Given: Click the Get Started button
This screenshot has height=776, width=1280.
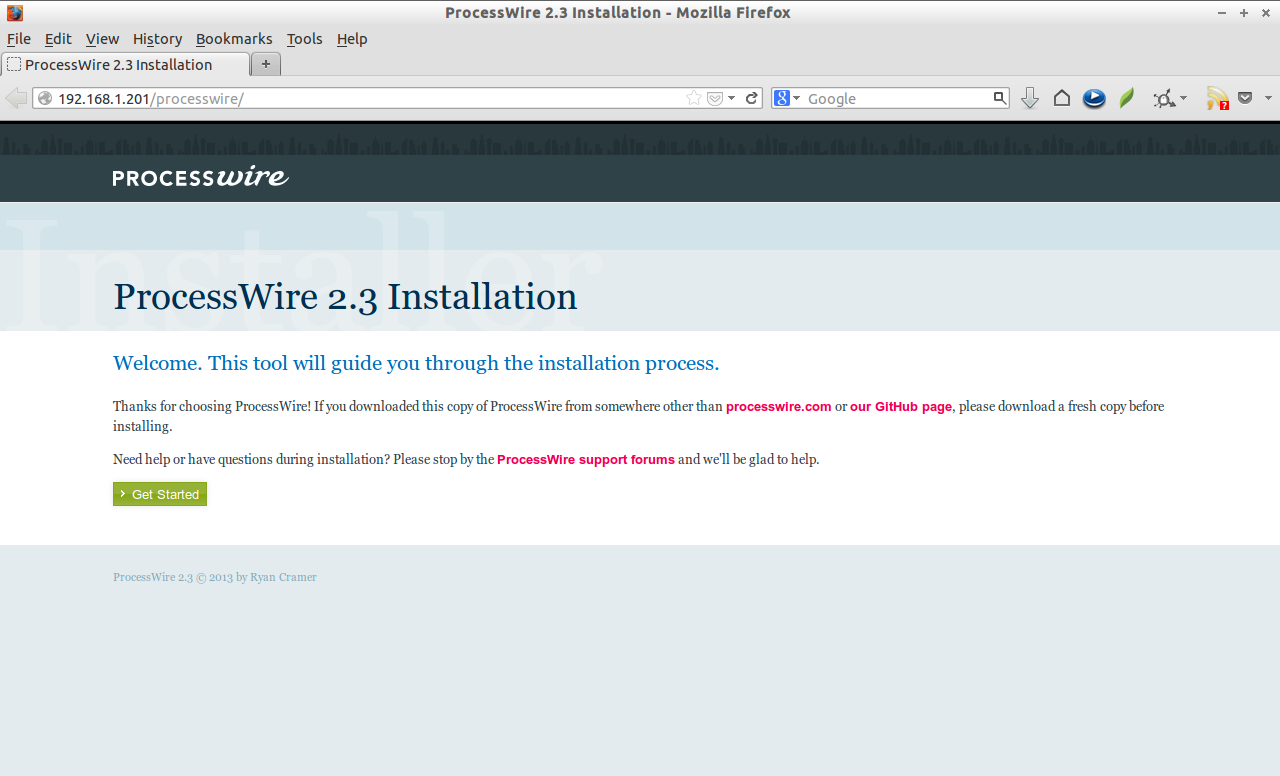Looking at the screenshot, I should point(160,494).
